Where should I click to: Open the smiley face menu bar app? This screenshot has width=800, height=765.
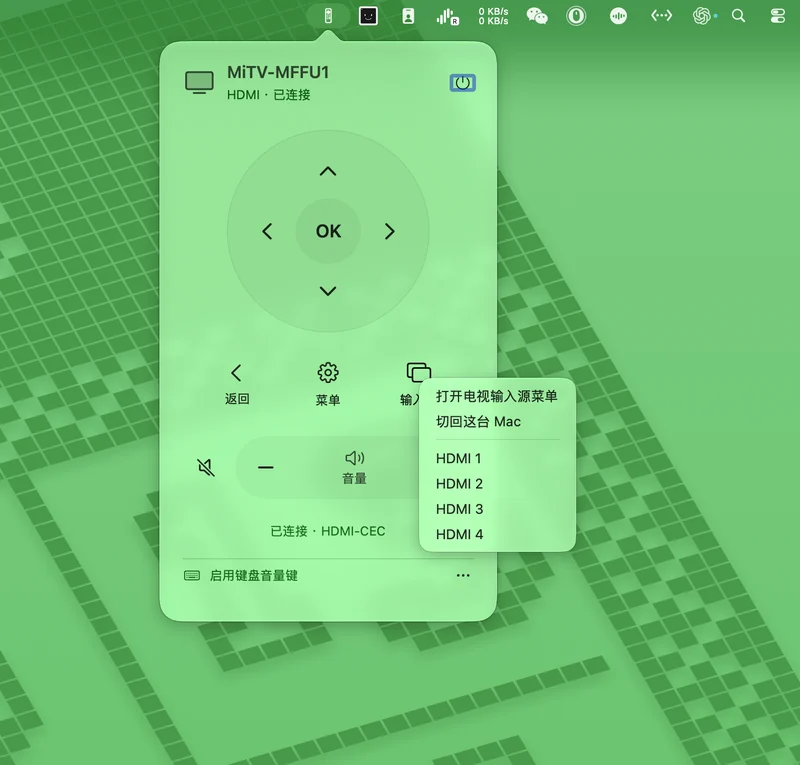(x=368, y=16)
